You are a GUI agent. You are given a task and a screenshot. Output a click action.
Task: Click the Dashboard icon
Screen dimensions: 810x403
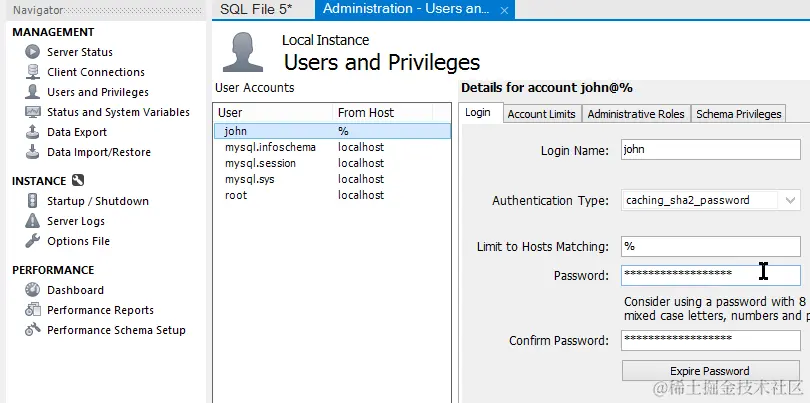click(x=32, y=290)
